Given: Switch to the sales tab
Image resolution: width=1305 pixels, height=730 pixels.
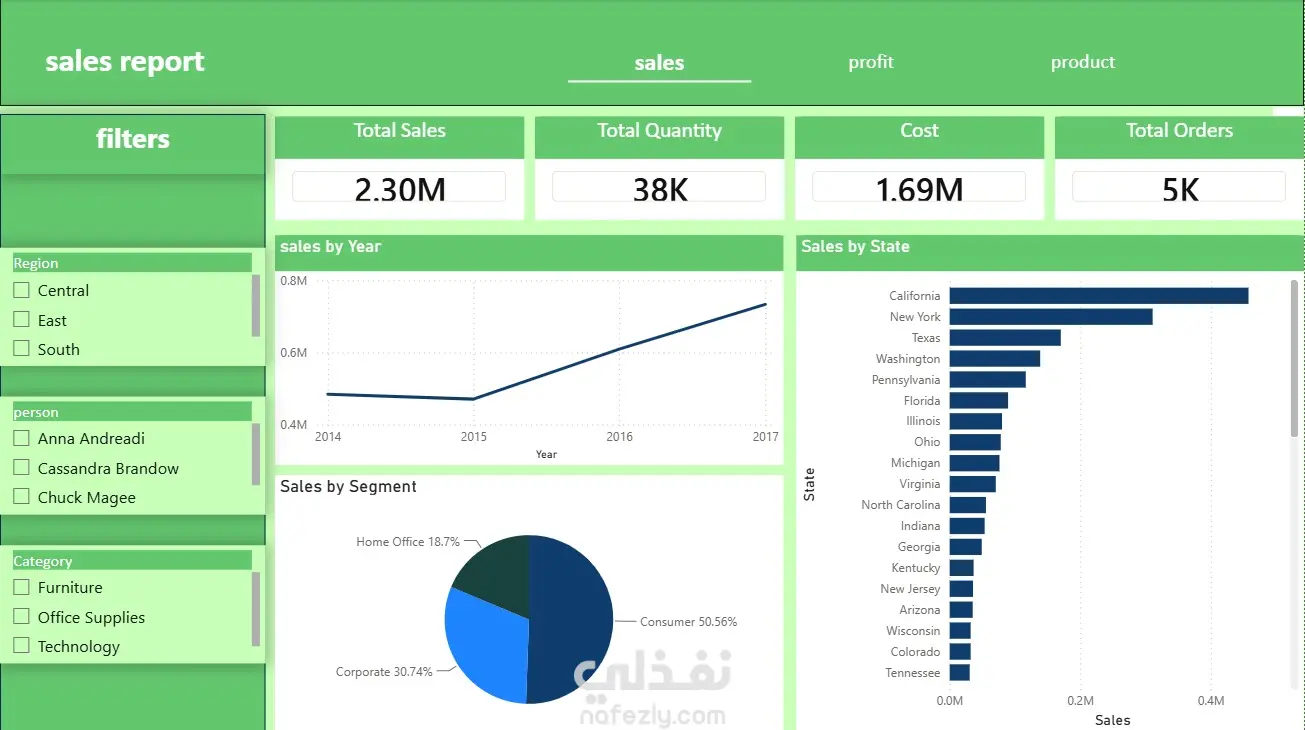Looking at the screenshot, I should tap(659, 63).
